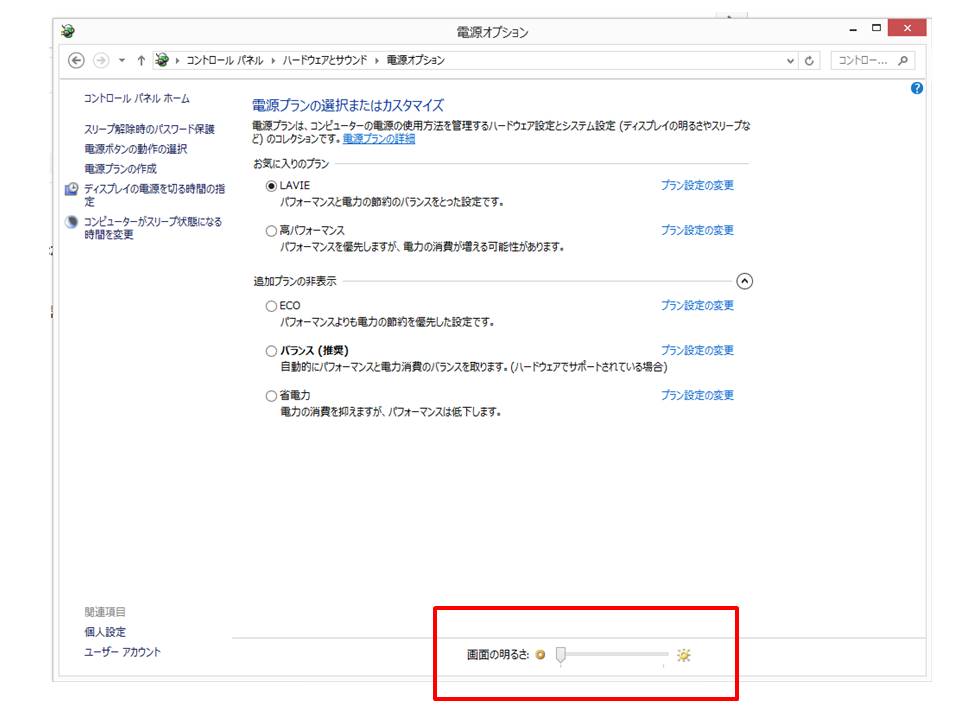Open 電源プランの作成
Viewport: 960px width, 720px height.
[120, 168]
